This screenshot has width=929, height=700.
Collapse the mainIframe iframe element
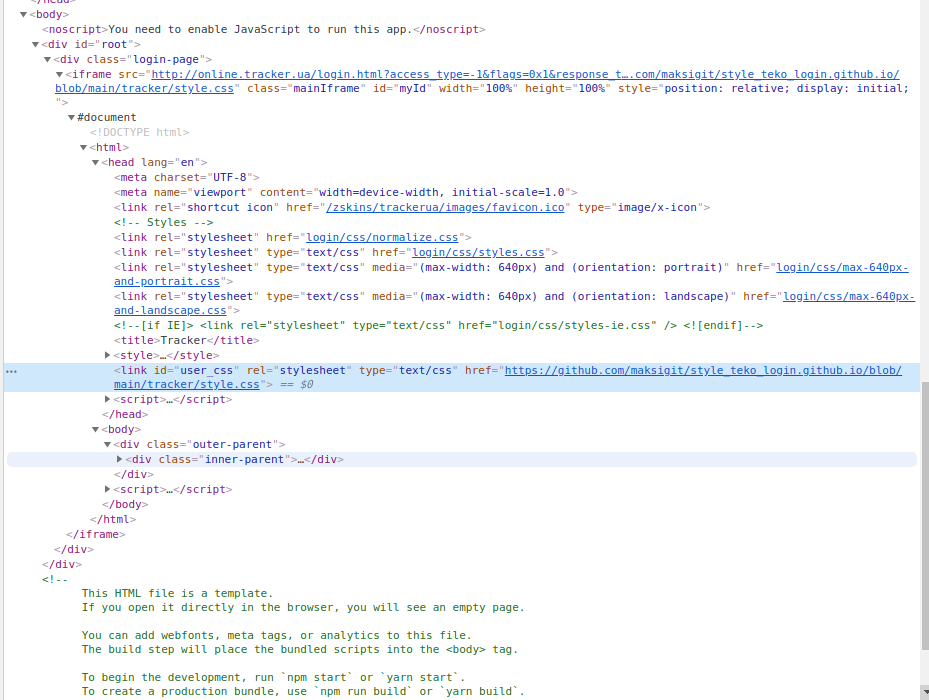click(60, 75)
